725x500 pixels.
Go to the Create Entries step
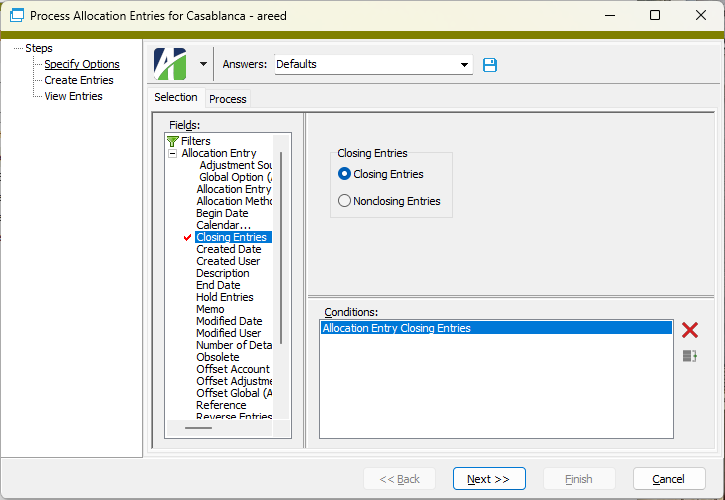[x=79, y=80]
